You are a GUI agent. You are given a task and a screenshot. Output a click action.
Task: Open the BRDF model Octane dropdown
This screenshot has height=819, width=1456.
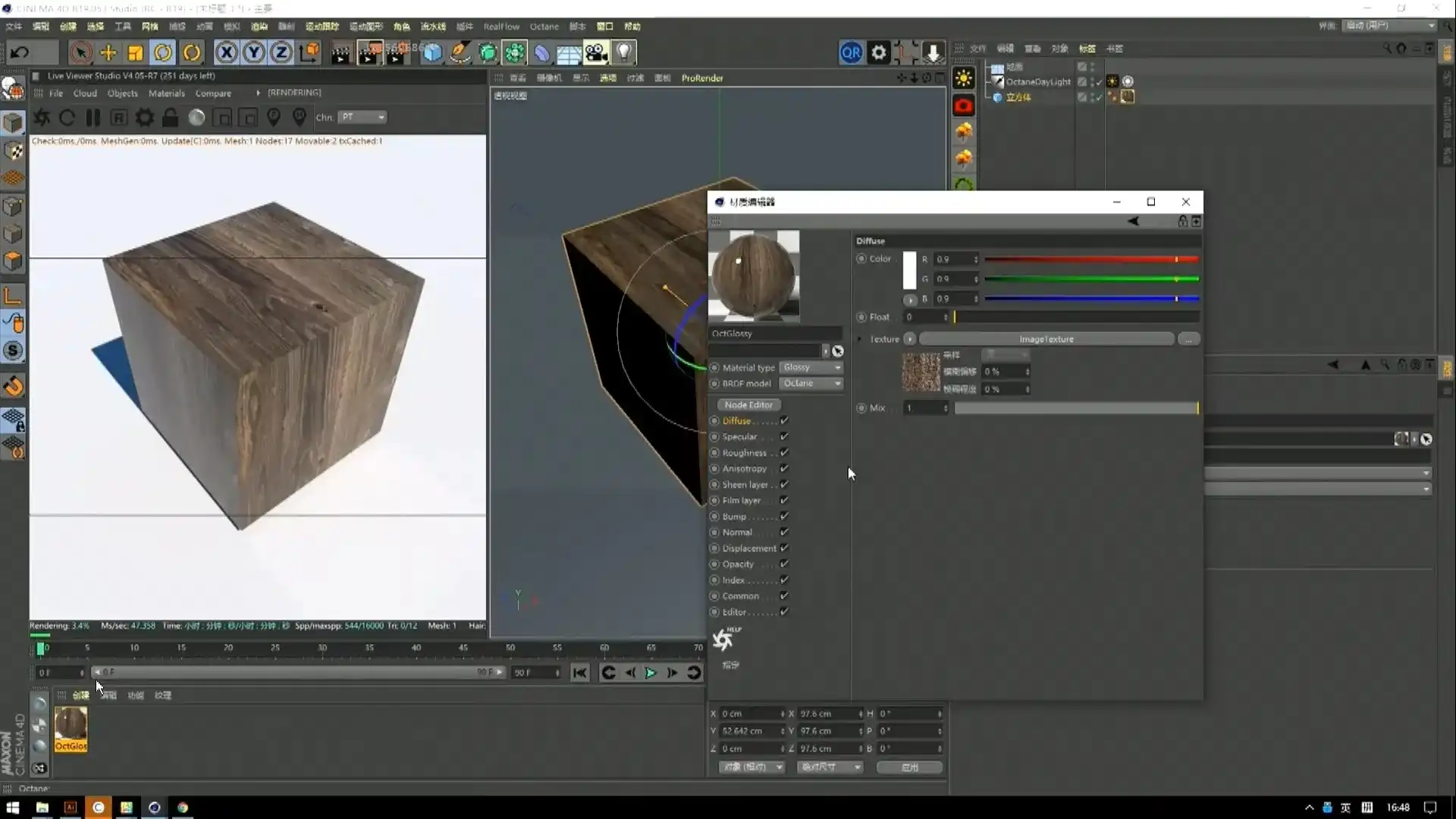(811, 384)
